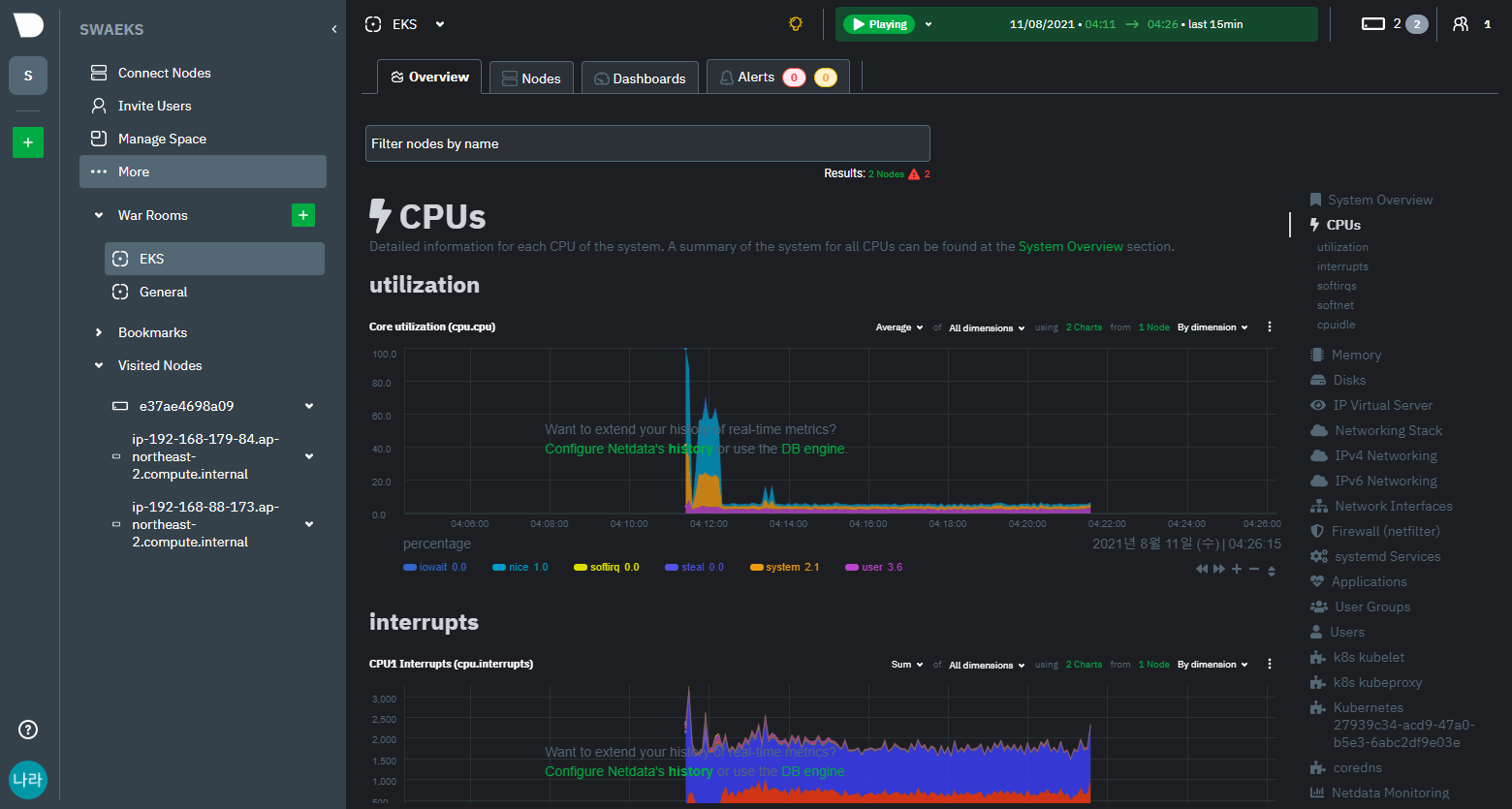This screenshot has width=1512, height=809.
Task: Zoom out the utilization chart
Action: [x=1254, y=570]
